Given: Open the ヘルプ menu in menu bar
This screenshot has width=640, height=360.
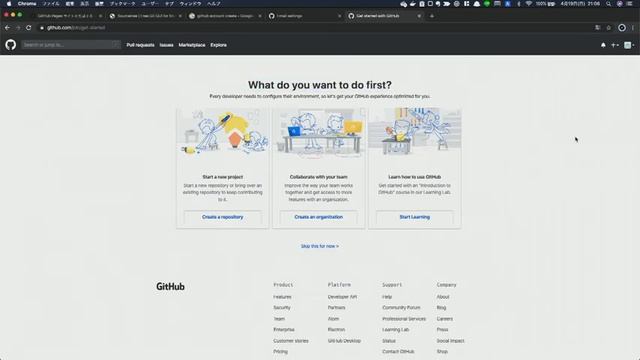Looking at the screenshot, I should click(x=214, y=4).
